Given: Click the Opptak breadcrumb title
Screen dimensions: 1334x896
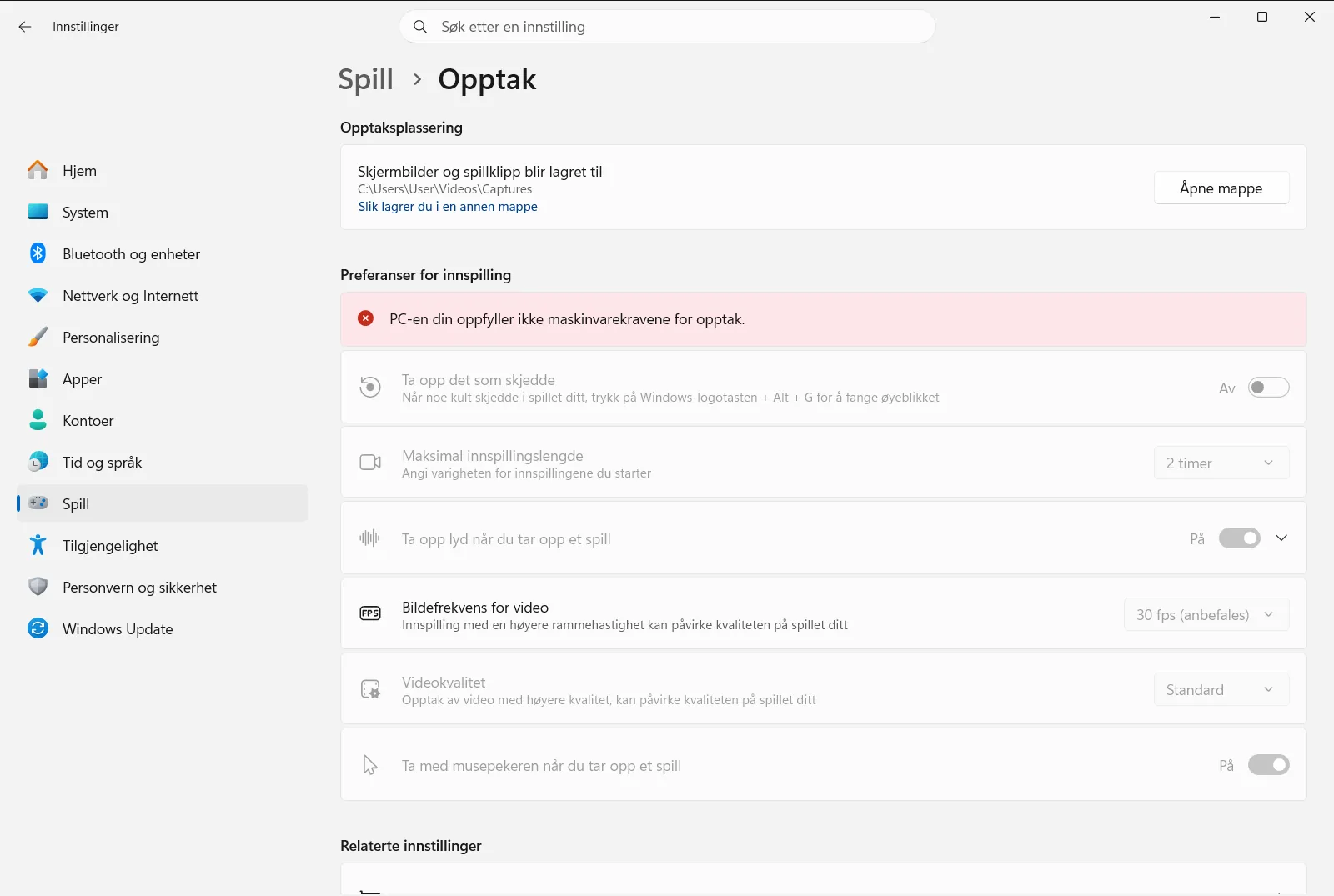Looking at the screenshot, I should [487, 79].
